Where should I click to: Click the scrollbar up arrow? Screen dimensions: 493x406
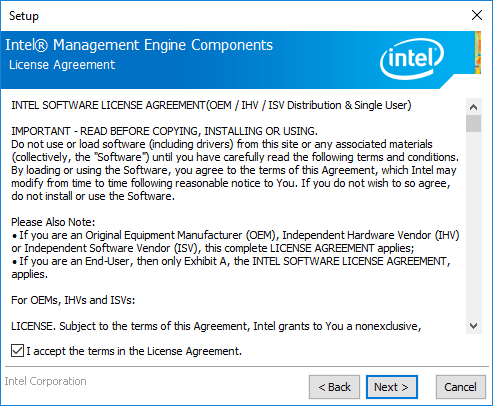coord(474,107)
